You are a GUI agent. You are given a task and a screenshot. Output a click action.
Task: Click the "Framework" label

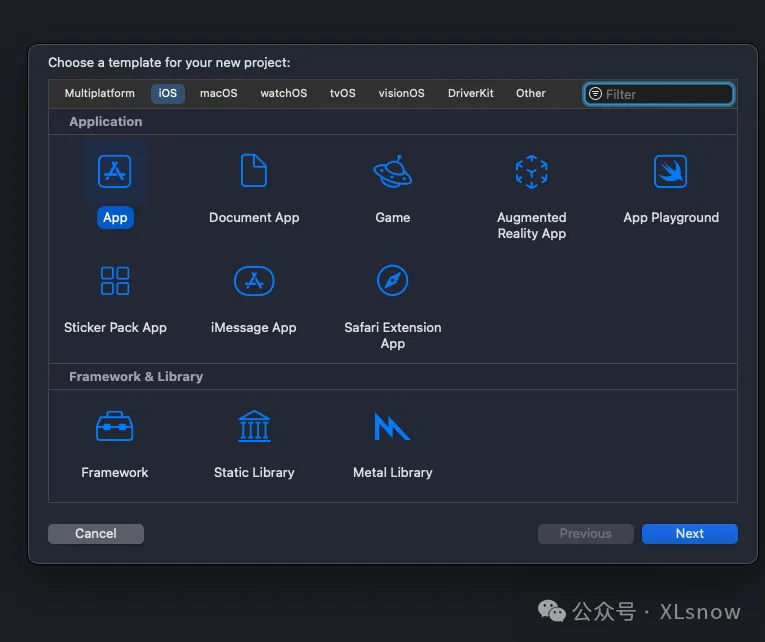click(x=115, y=473)
